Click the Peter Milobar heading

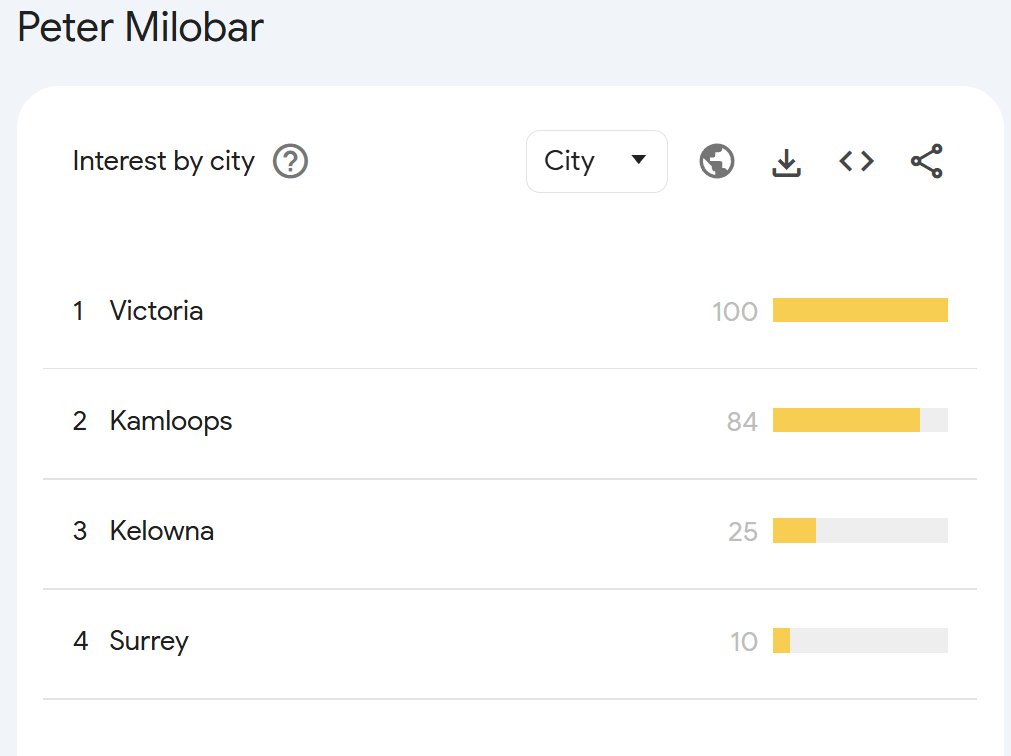click(141, 28)
